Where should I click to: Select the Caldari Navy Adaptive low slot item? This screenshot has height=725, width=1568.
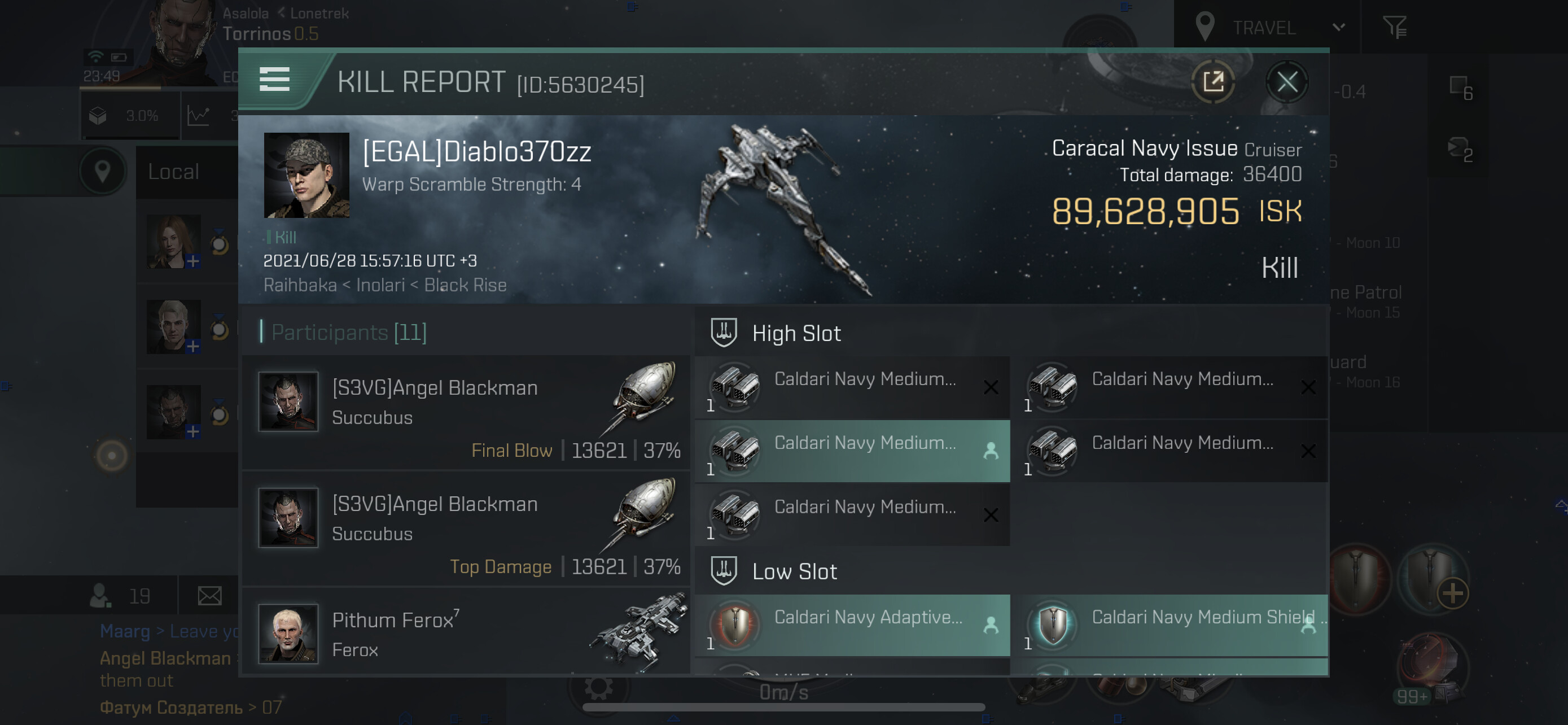tap(852, 625)
